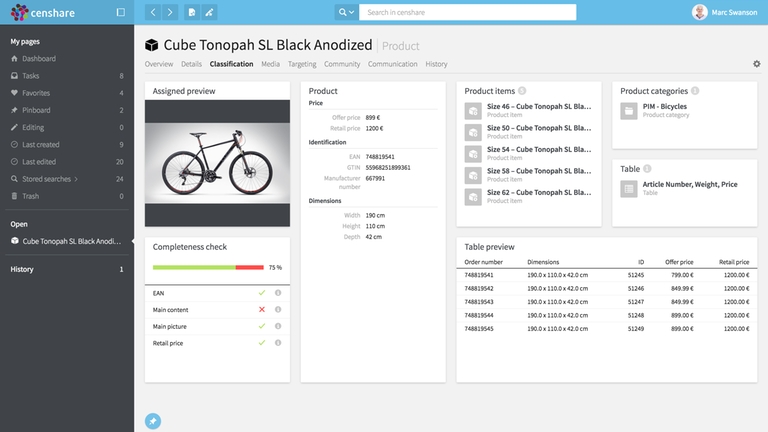768x432 pixels.
Task: Show info for Main content completeness row
Action: pos(278,310)
